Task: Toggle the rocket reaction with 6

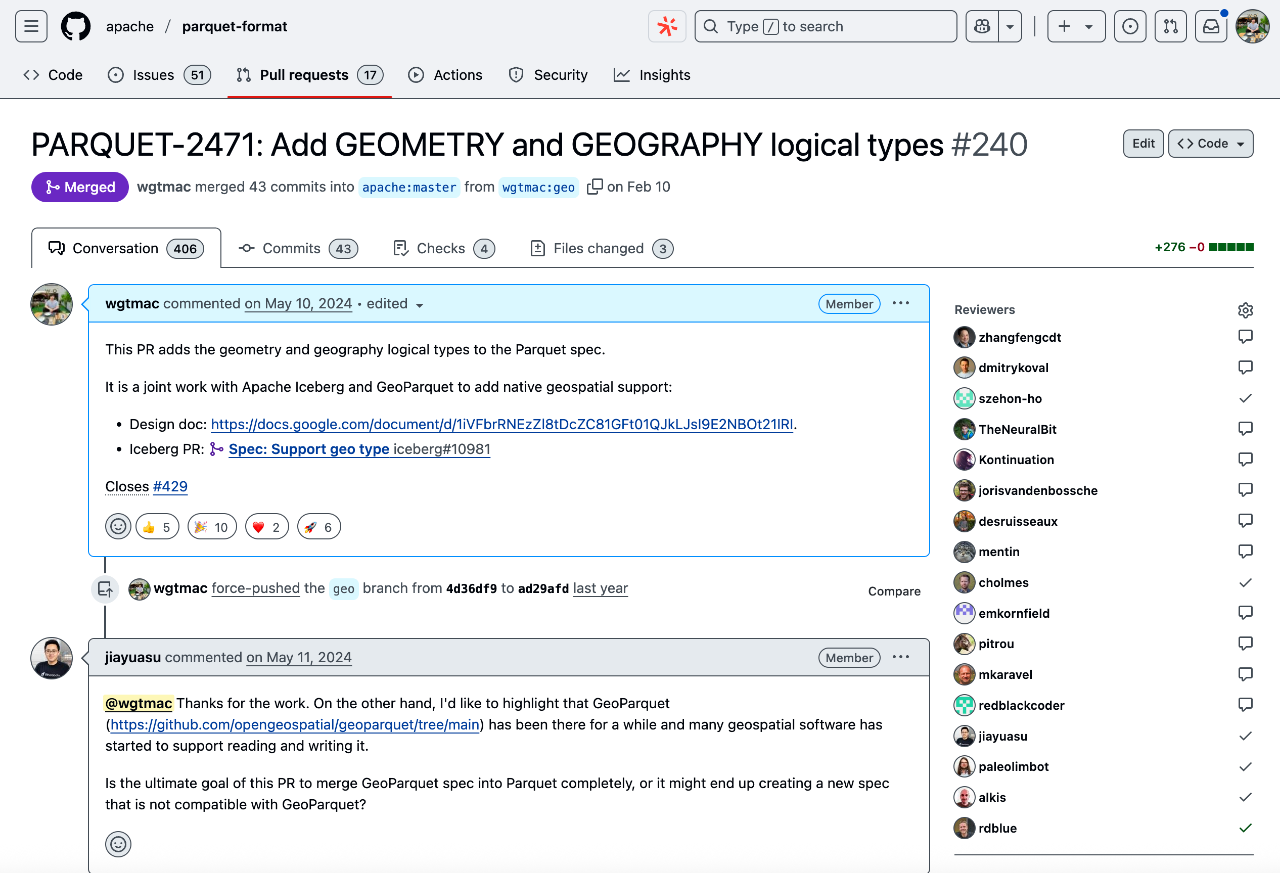Action: tap(319, 527)
